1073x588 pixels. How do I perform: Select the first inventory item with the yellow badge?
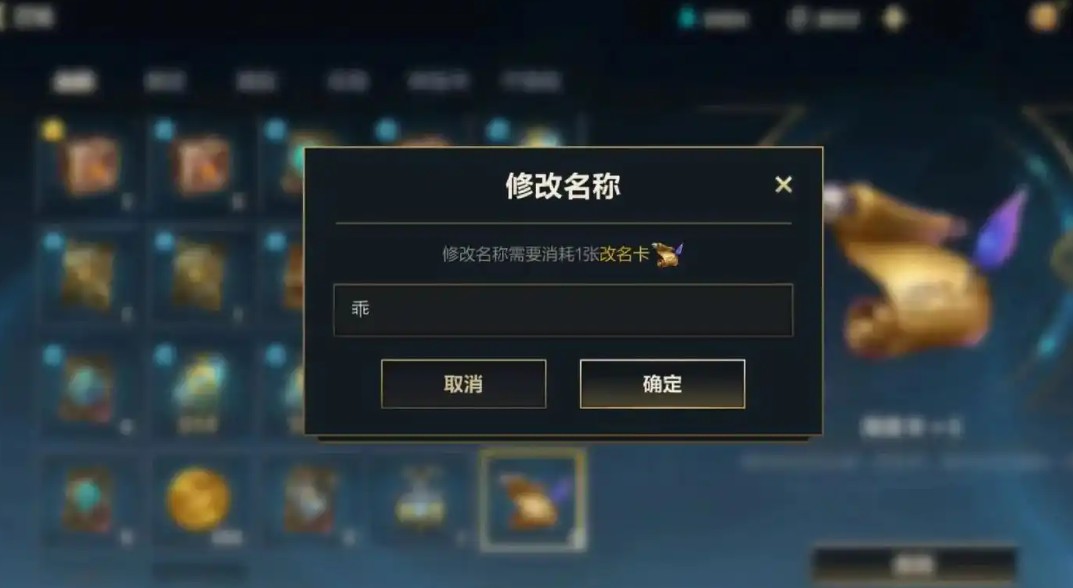88,164
